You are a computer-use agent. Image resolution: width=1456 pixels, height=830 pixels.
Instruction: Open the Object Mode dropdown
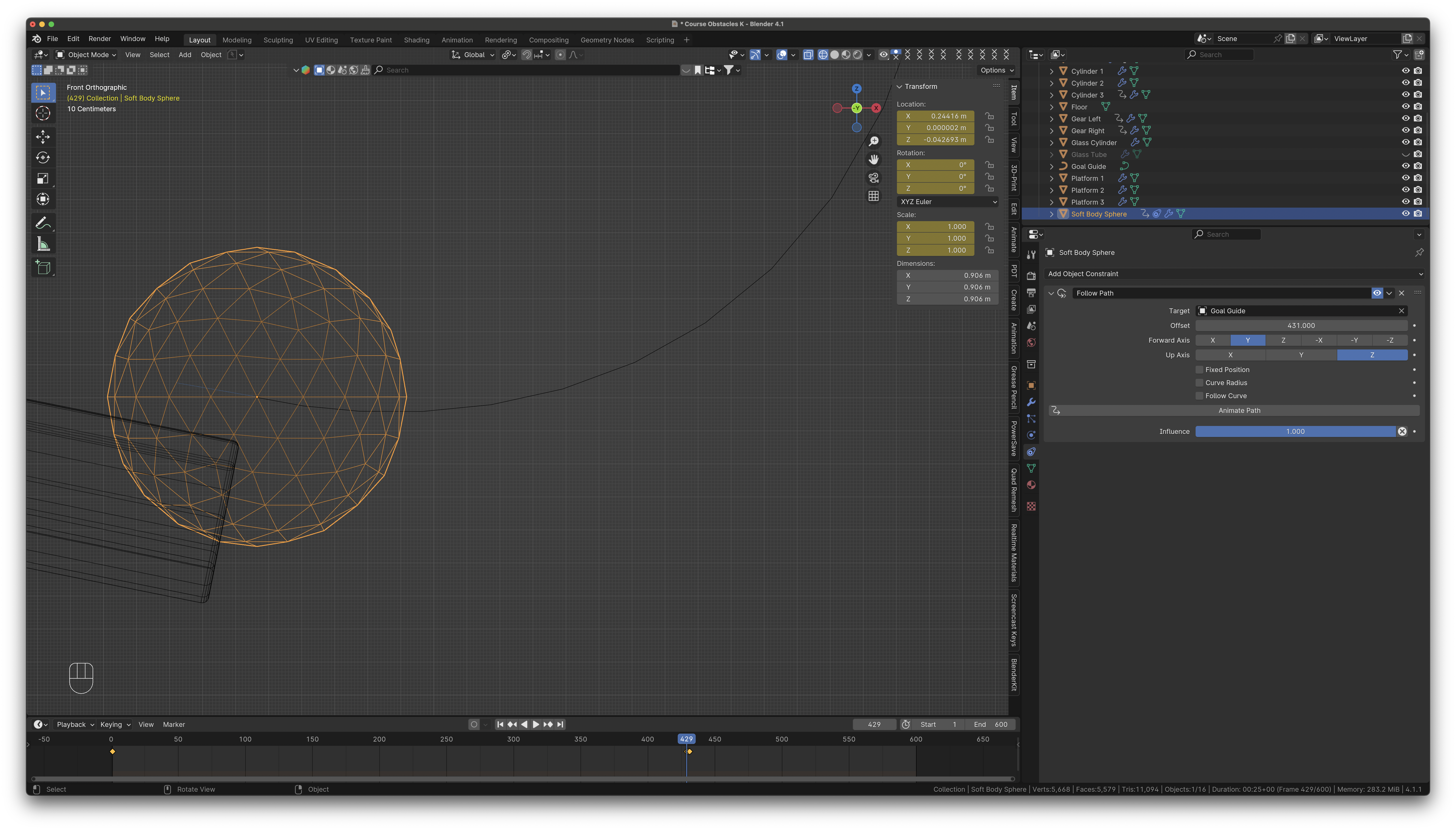tap(86, 55)
